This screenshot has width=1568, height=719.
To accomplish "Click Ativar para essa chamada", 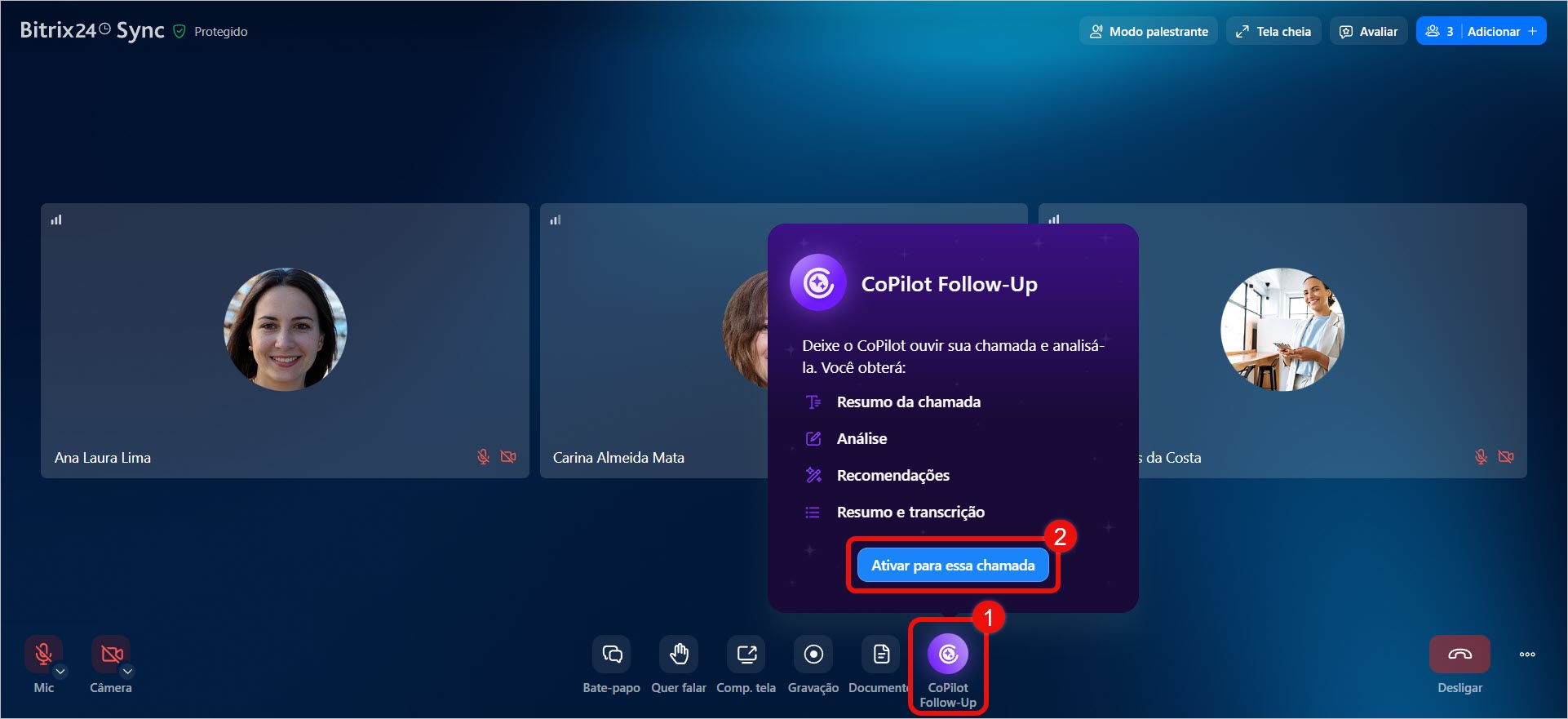I will tap(953, 566).
